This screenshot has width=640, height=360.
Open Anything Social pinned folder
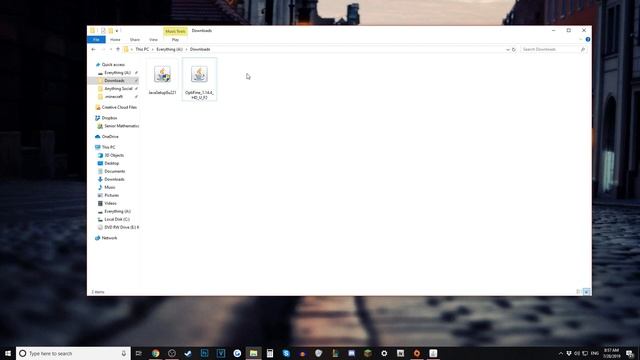(118, 89)
